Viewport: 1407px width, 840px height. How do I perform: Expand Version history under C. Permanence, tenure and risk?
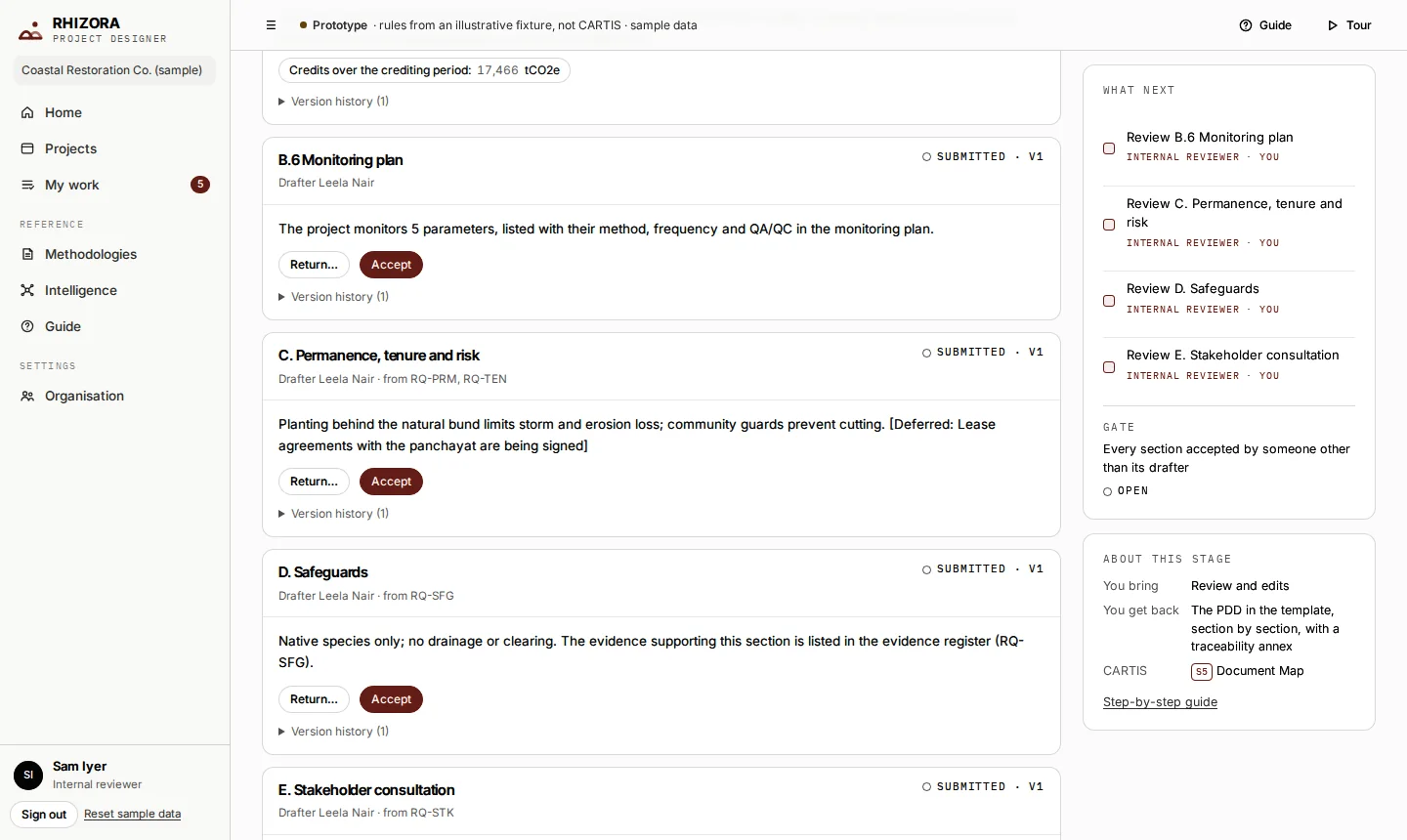point(334,514)
